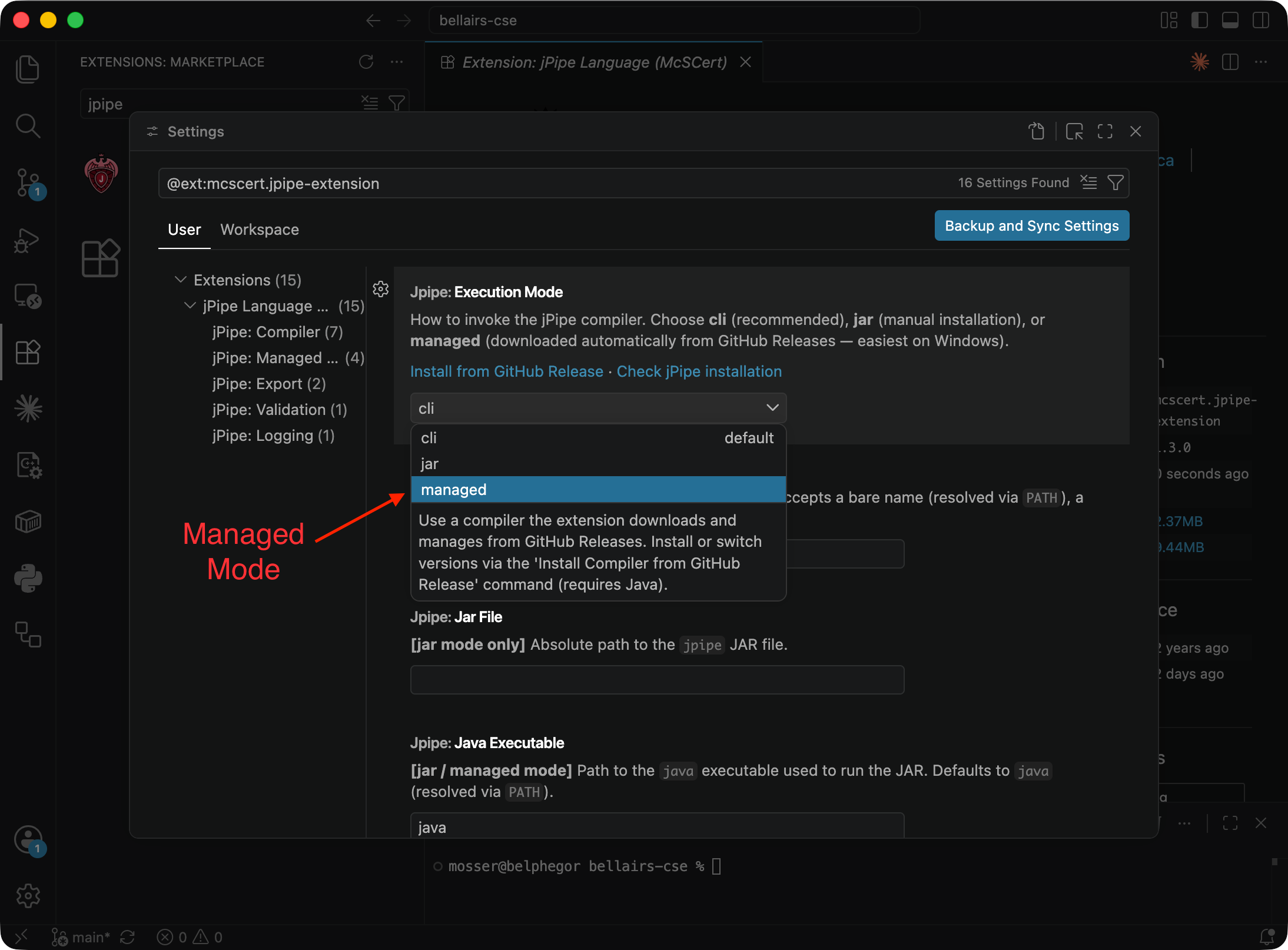This screenshot has height=950, width=1288.
Task: Close the jPipe Language extension tab
Action: (x=745, y=62)
